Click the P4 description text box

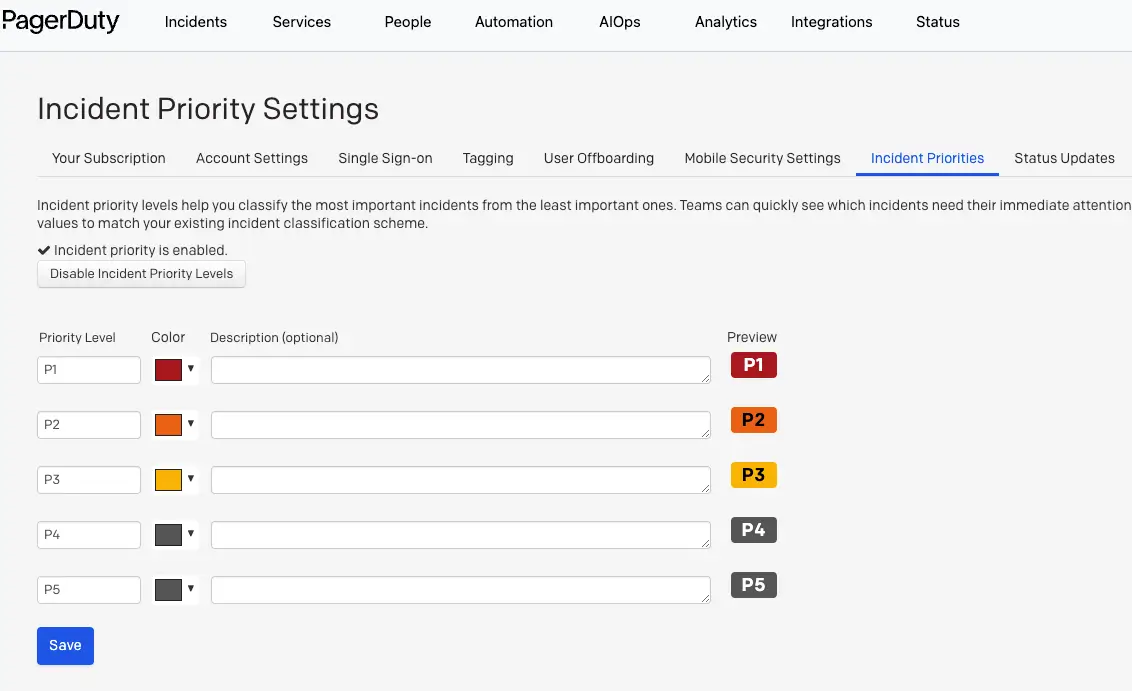(x=461, y=535)
